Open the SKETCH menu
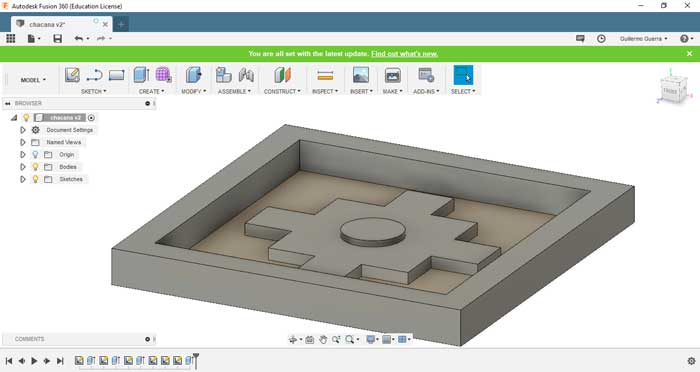The image size is (700, 372). [x=93, y=91]
